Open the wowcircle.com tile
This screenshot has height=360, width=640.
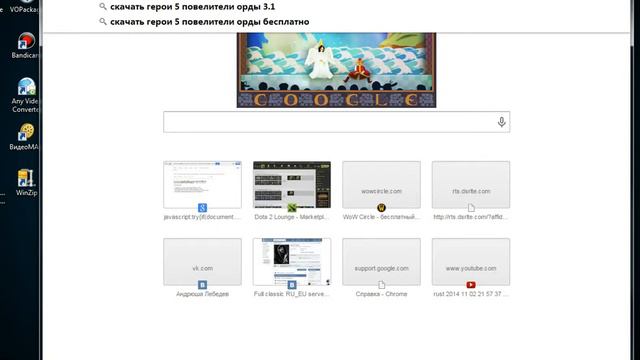point(381,184)
